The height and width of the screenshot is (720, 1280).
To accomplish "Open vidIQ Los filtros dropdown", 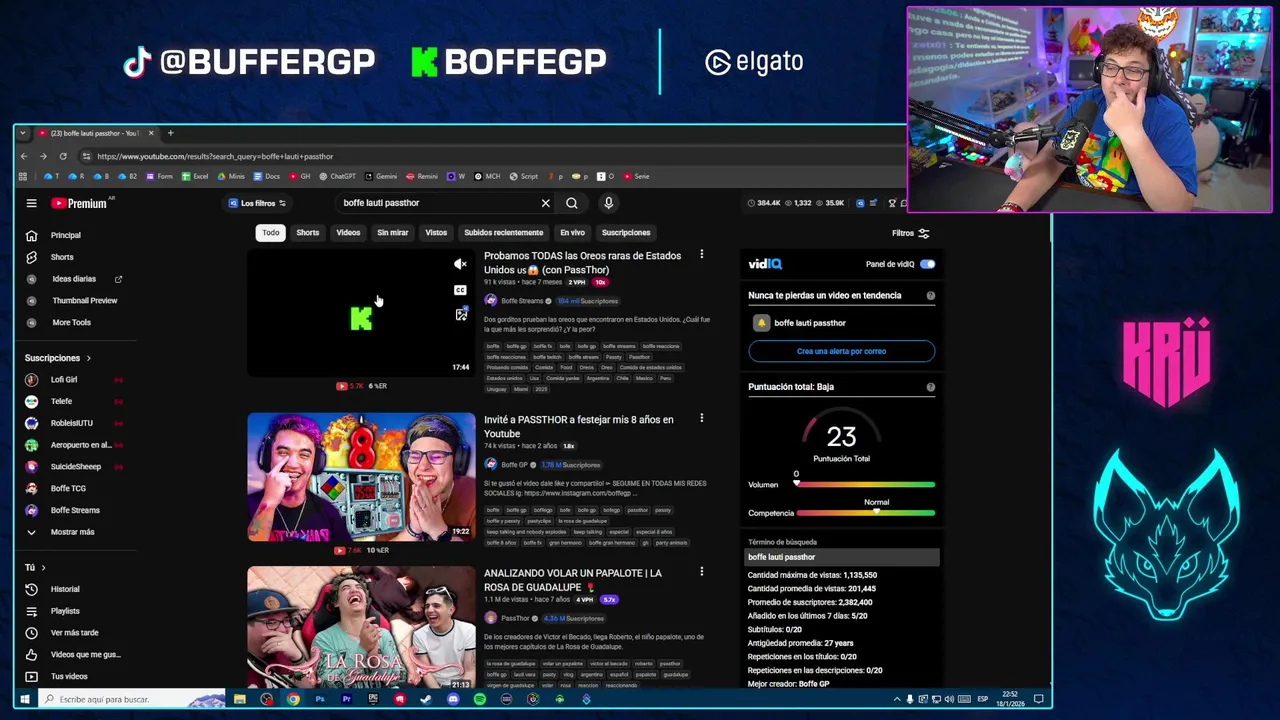I will coord(257,203).
